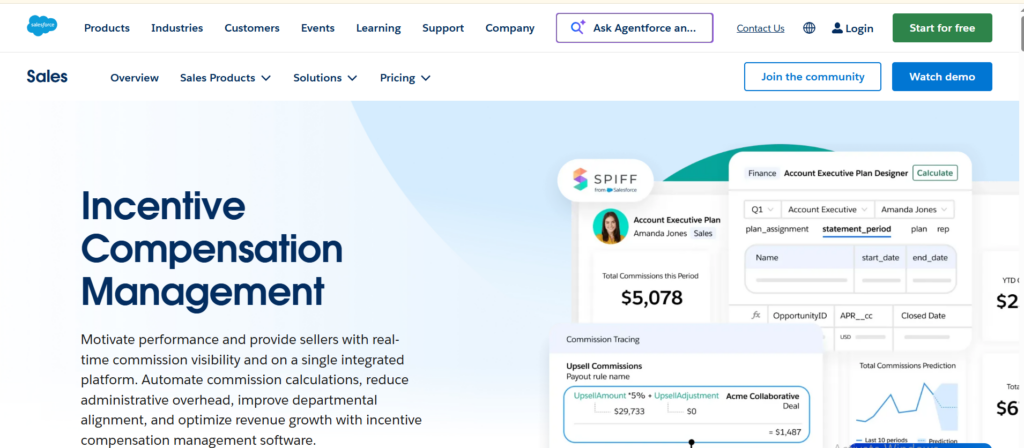This screenshot has height=448, width=1024.
Task: Click the Name column header
Action: [767, 258]
